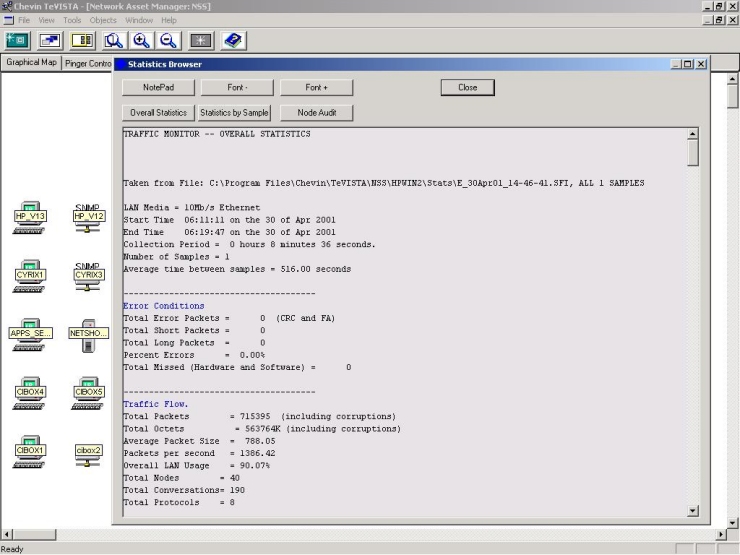Select the CIBOX1 computer node

pos(29,451)
